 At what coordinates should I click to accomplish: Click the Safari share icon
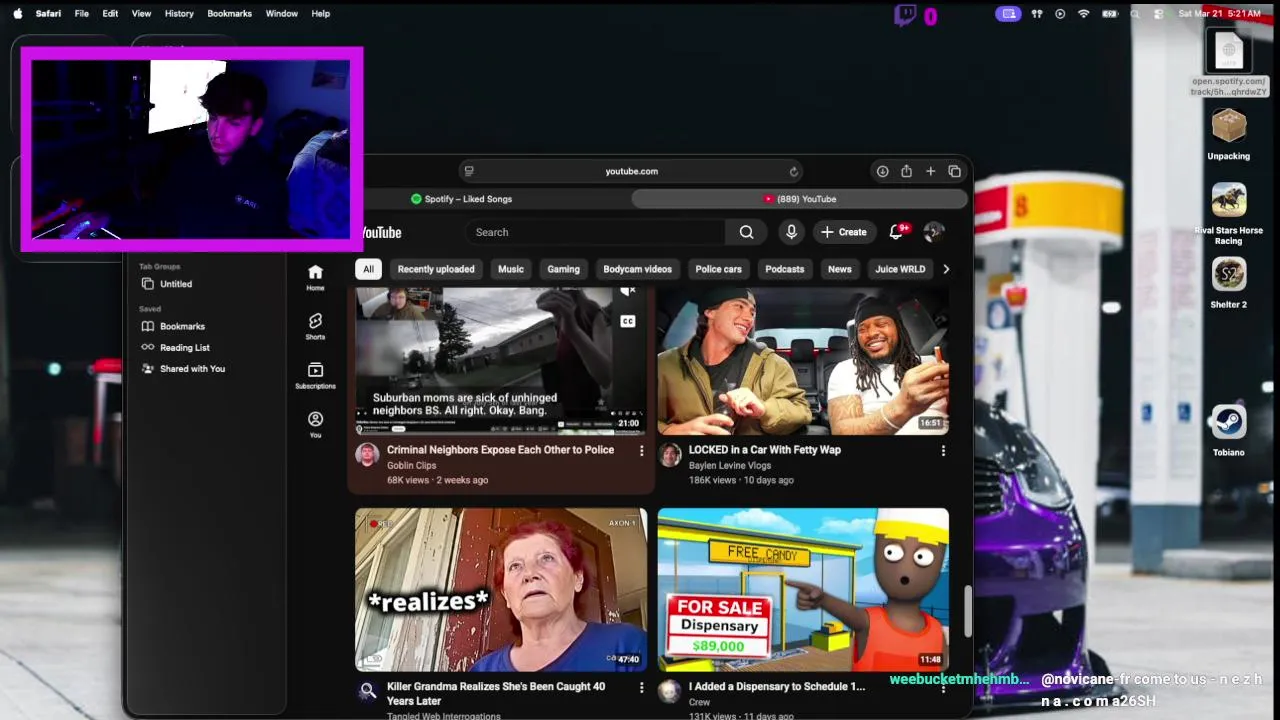point(906,171)
